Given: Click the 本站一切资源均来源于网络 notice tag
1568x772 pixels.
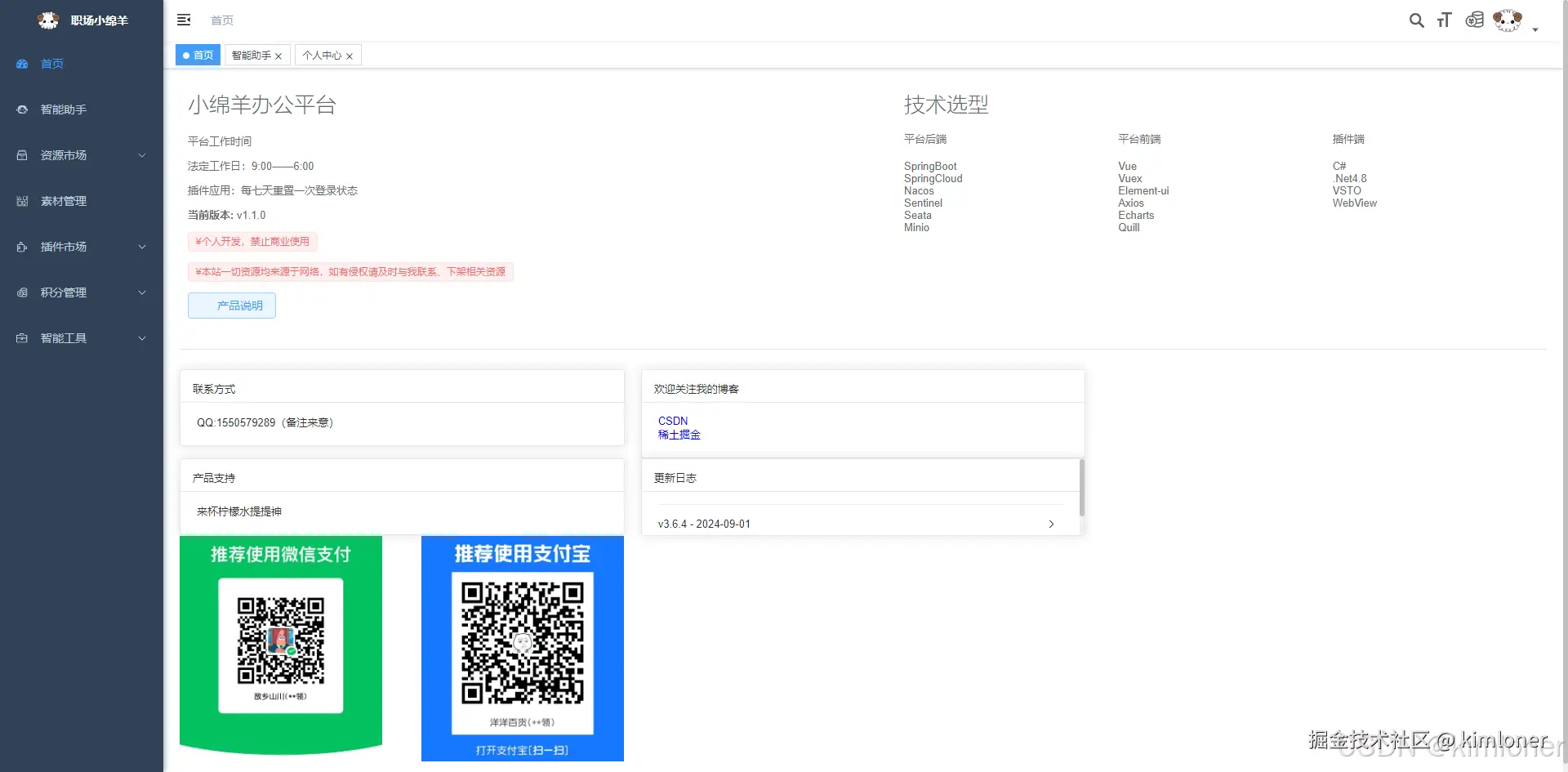Looking at the screenshot, I should (350, 272).
